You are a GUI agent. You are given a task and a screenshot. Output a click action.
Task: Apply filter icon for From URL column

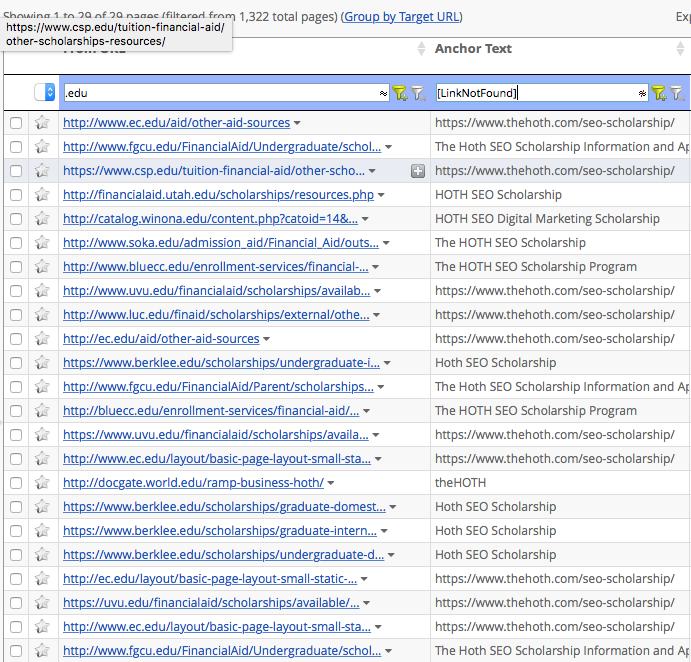(x=400, y=93)
